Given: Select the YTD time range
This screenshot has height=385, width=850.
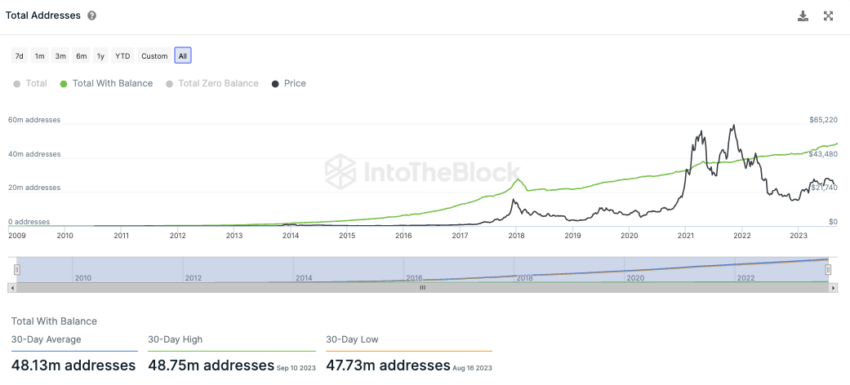Looking at the screenshot, I should (x=123, y=56).
